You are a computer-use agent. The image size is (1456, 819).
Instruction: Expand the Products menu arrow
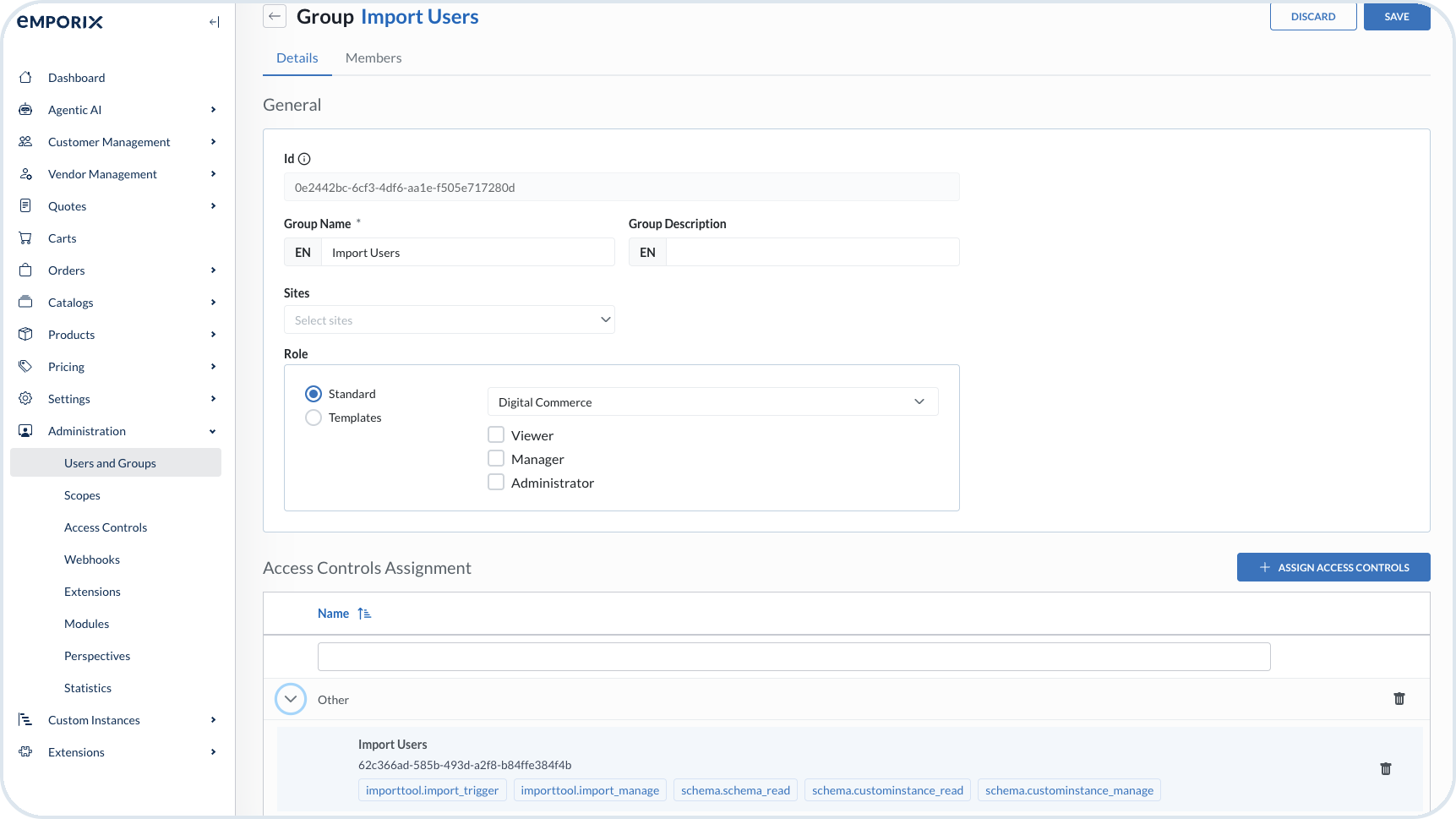click(213, 335)
